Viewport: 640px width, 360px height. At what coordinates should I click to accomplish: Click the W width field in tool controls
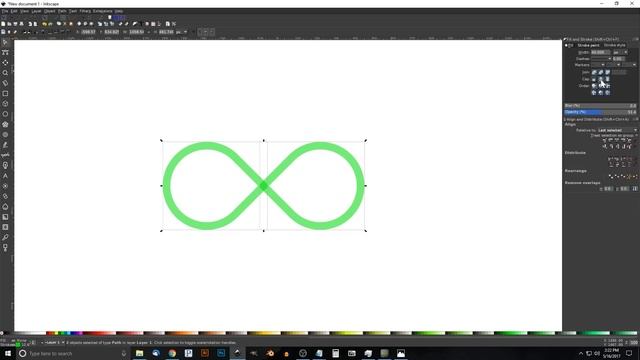pyautogui.click(x=137, y=32)
